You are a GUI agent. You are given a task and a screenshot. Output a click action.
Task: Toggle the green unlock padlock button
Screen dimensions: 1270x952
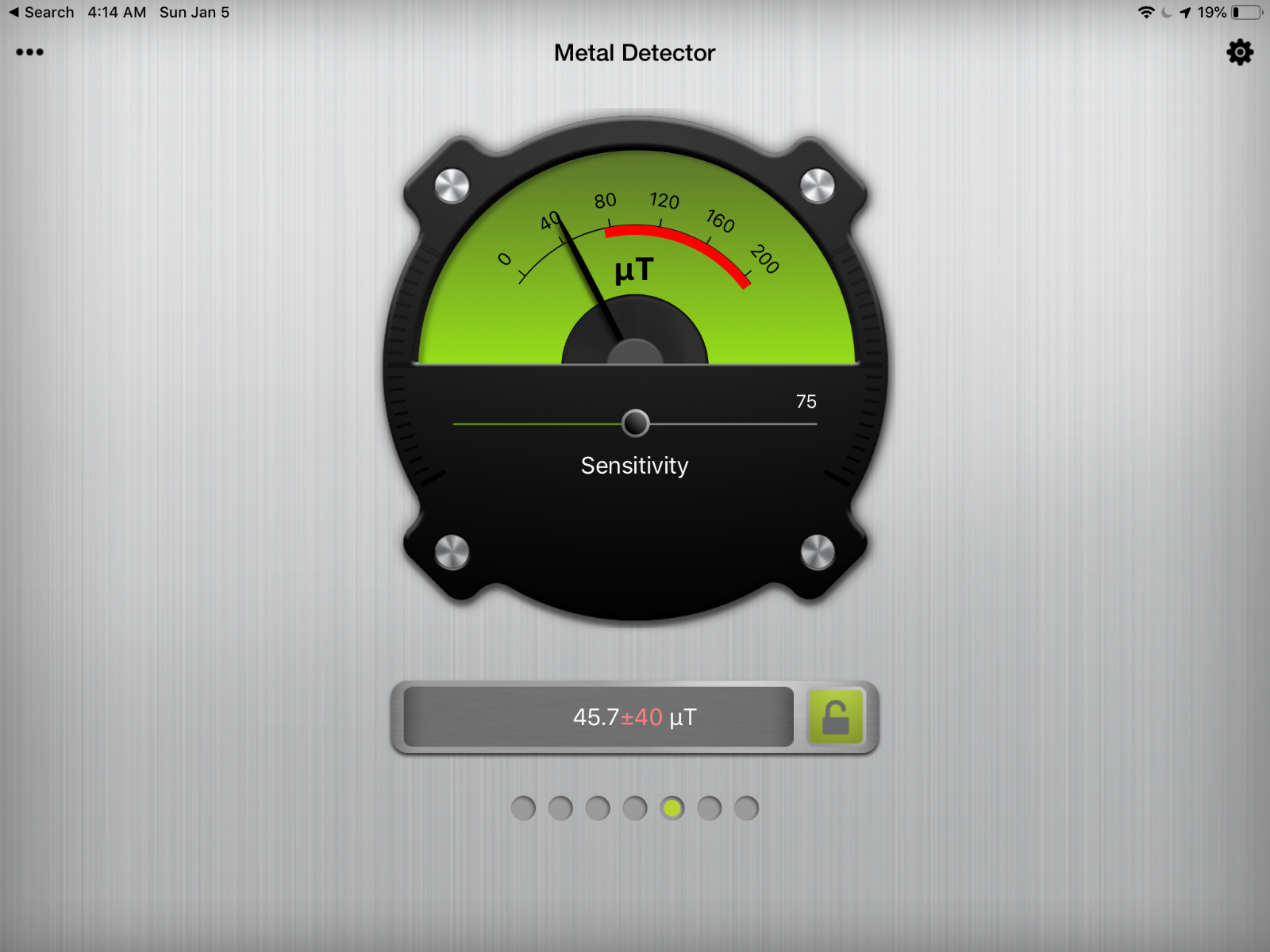[x=835, y=717]
